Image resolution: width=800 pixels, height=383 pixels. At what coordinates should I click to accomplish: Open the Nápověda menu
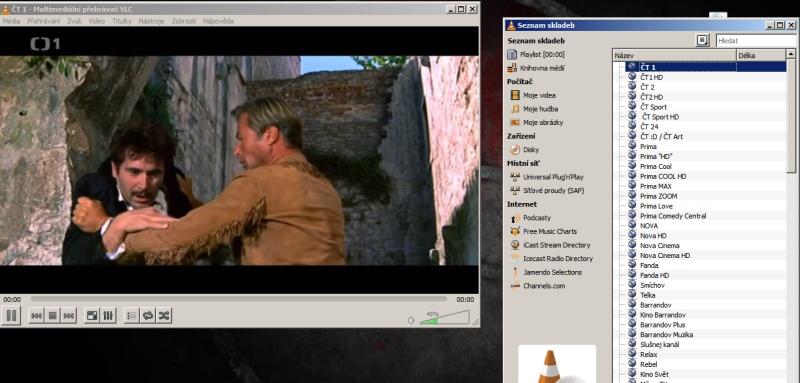click(218, 21)
